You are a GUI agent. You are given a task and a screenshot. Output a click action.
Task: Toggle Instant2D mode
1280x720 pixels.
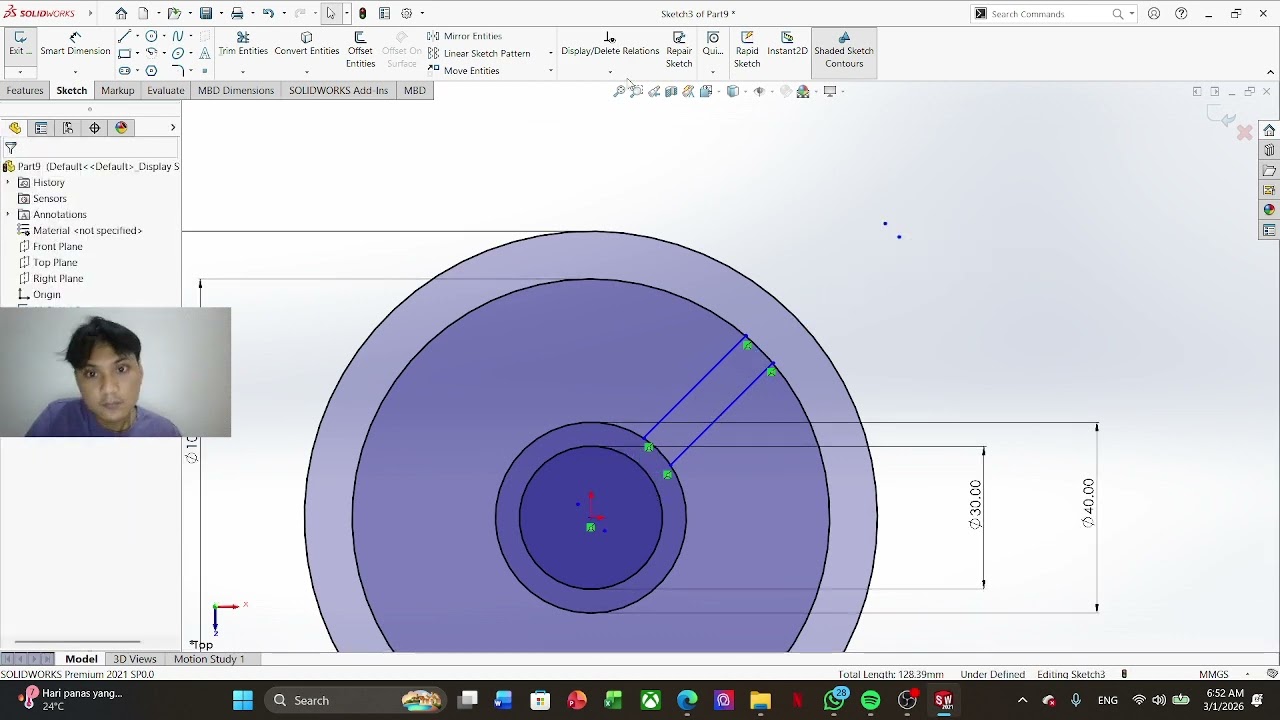[x=787, y=44]
